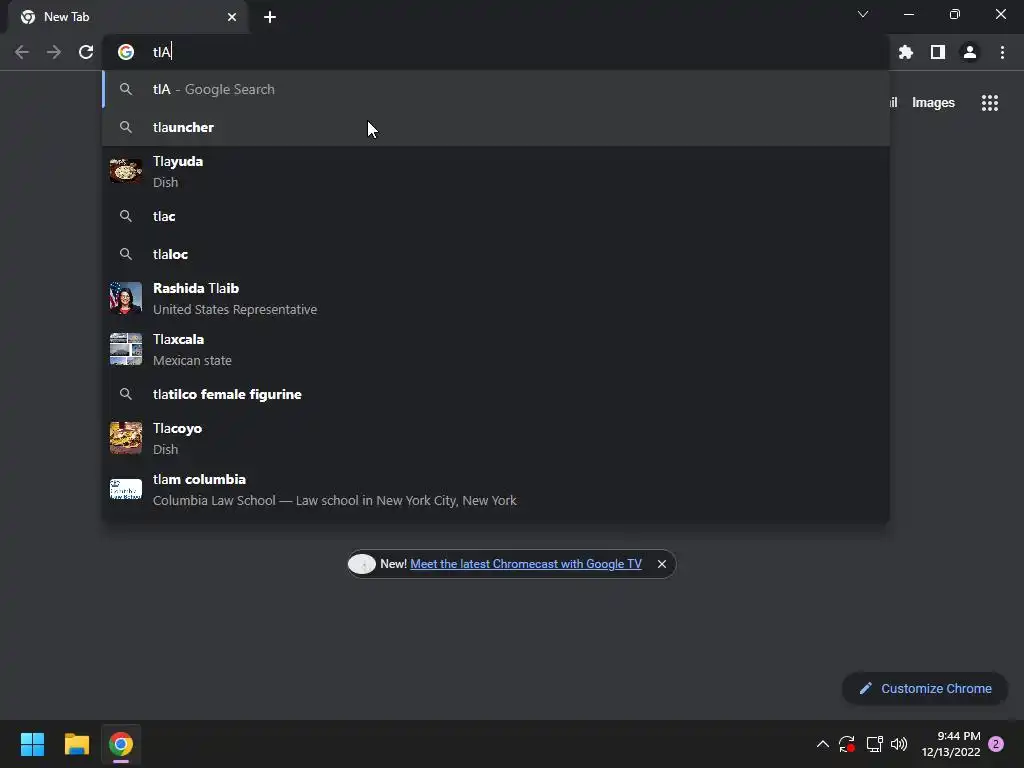The height and width of the screenshot is (768, 1024).
Task: Choose the tlaloc suggestion
Action: click(x=496, y=254)
